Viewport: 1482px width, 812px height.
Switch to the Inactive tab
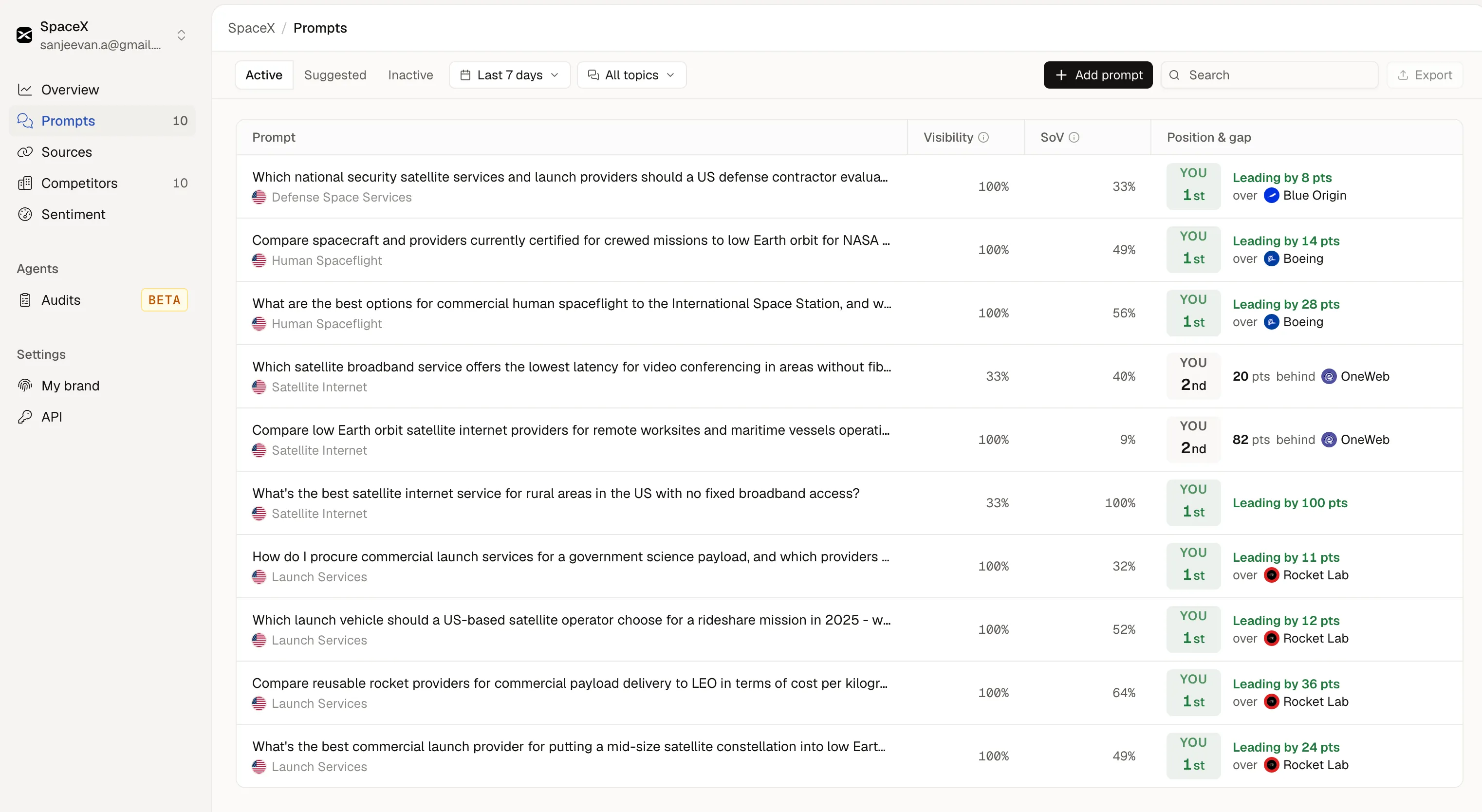click(x=410, y=75)
